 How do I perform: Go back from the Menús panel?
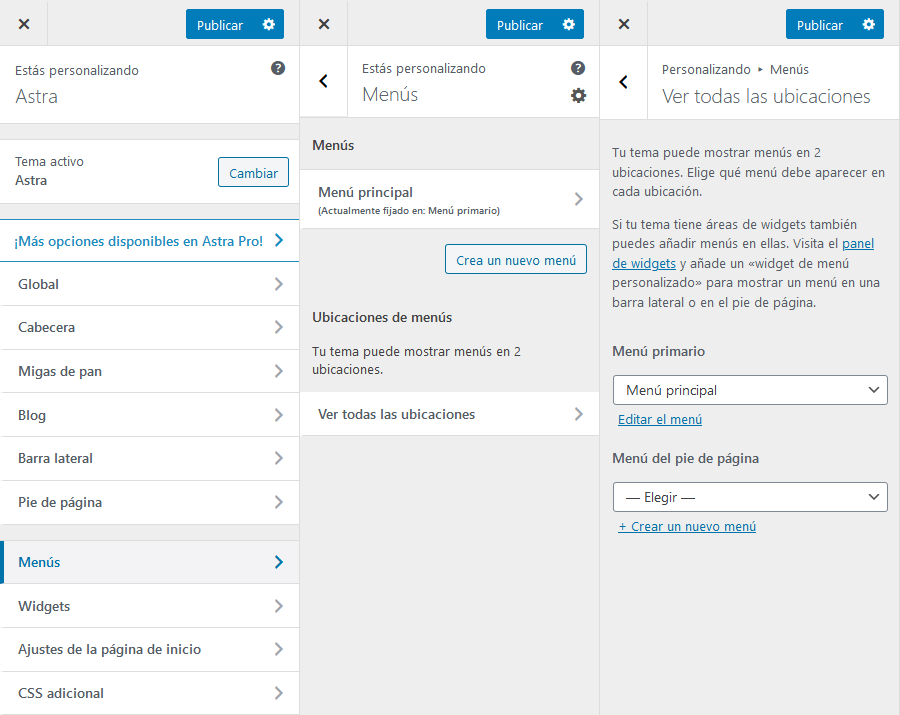pyautogui.click(x=323, y=81)
